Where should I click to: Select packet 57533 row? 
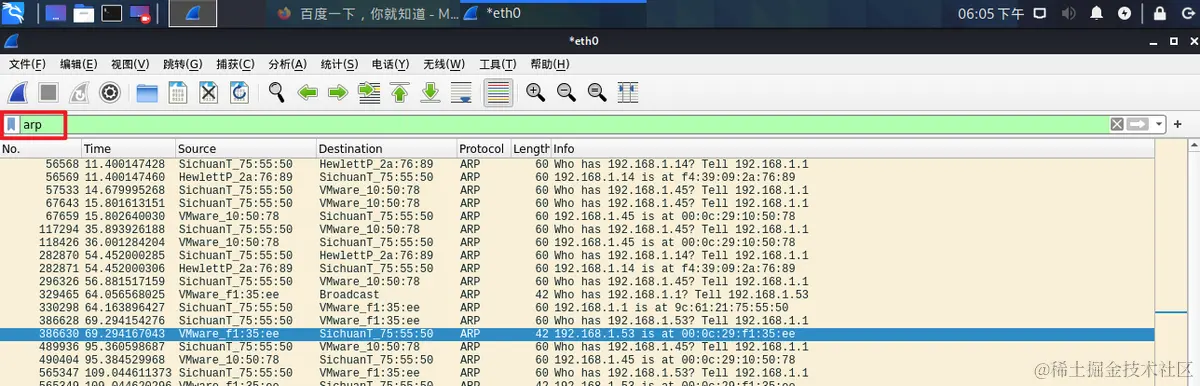pos(576,190)
